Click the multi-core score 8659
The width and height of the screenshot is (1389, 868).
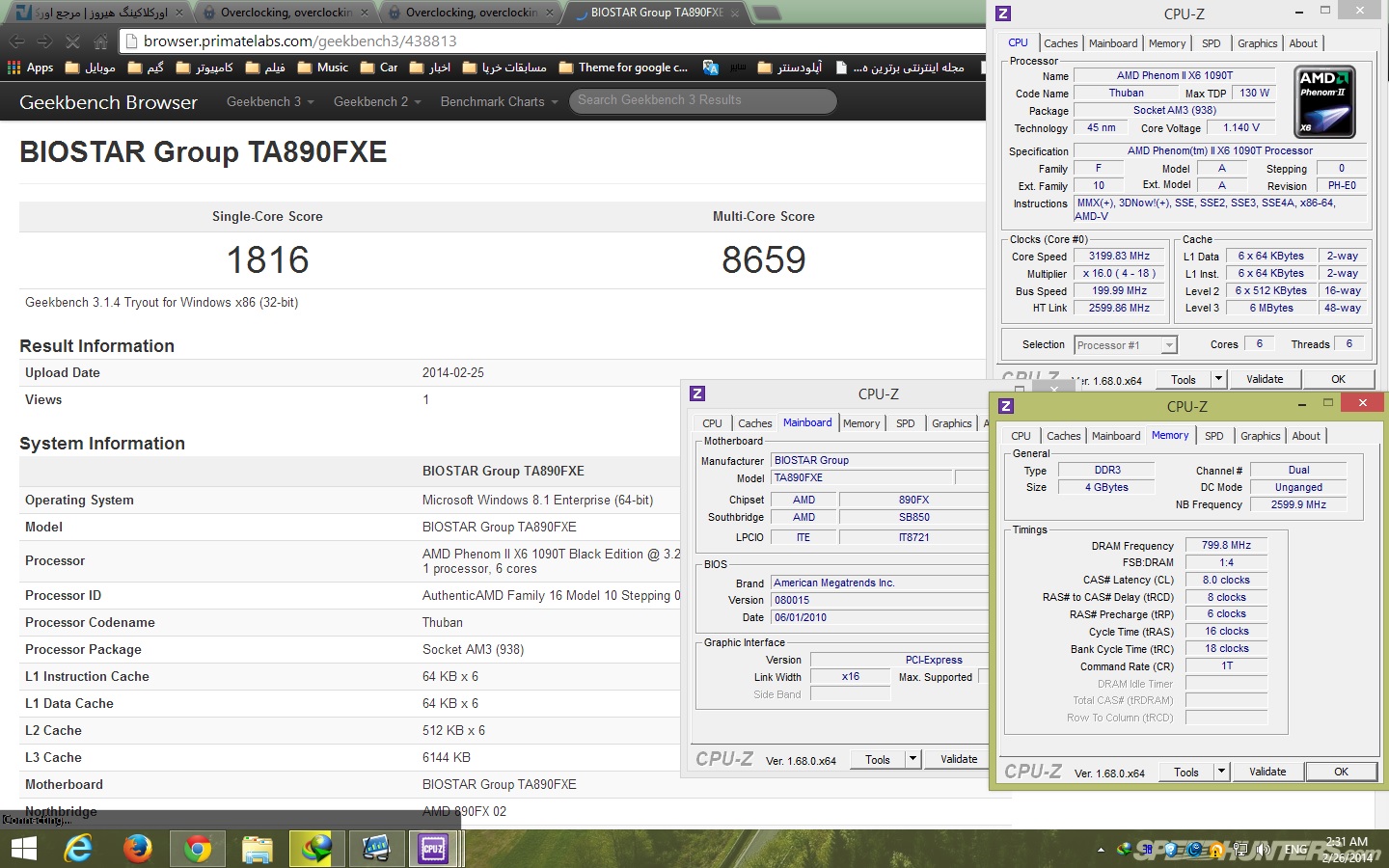[x=763, y=259]
